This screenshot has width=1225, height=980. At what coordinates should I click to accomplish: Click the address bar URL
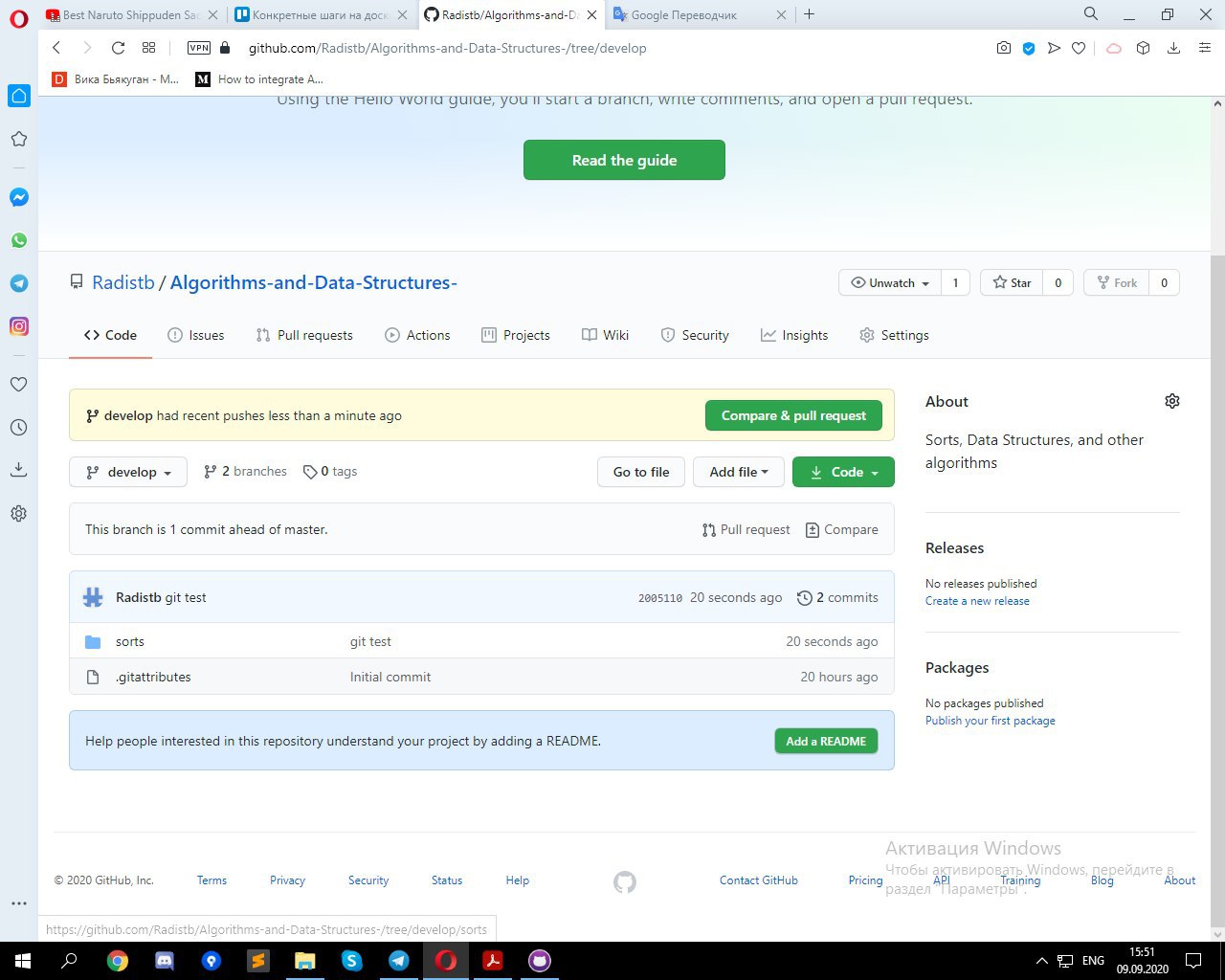coord(447,48)
